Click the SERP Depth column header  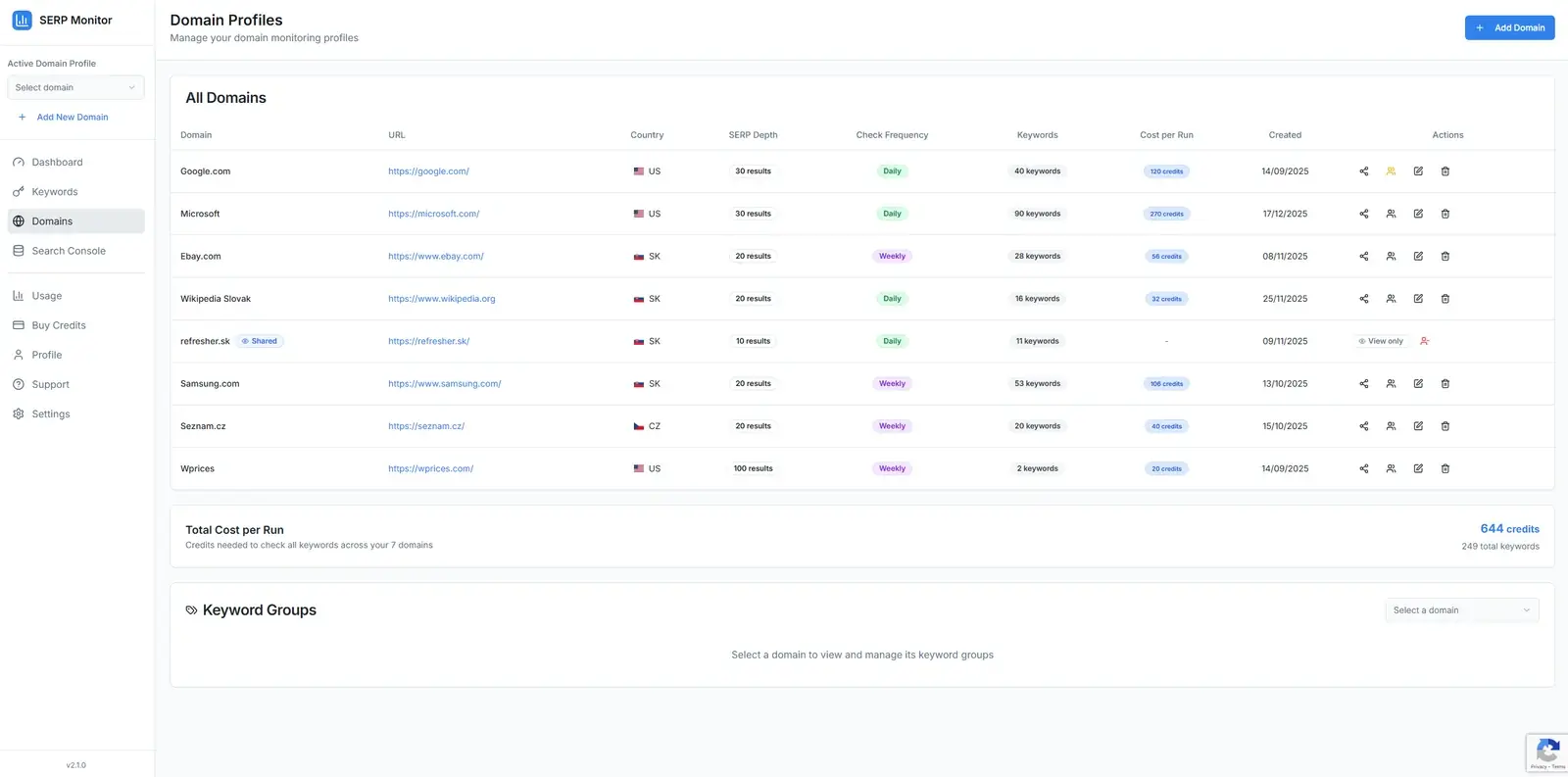coord(753,135)
